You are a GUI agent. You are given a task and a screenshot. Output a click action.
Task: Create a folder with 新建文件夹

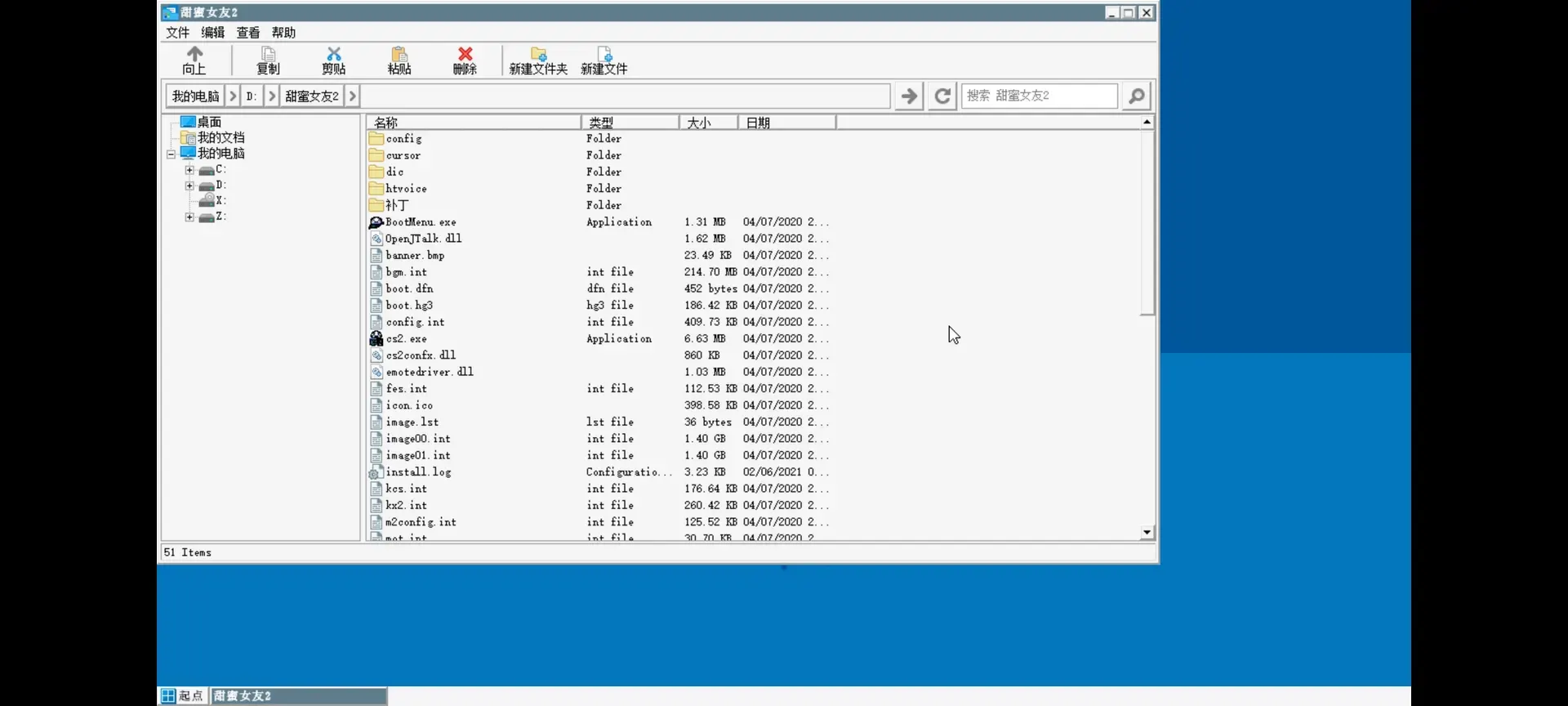pyautogui.click(x=538, y=60)
